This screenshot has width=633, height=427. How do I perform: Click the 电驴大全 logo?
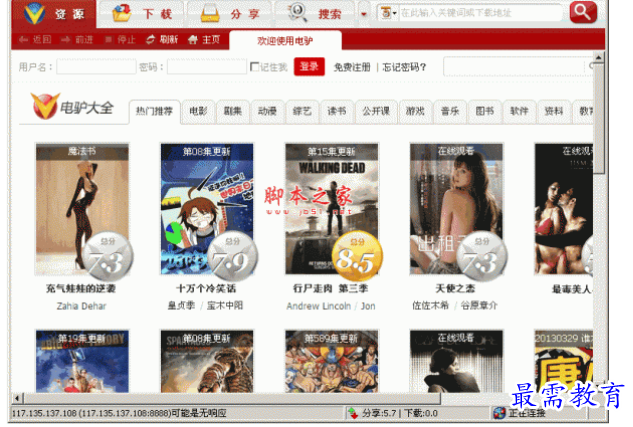[72, 107]
